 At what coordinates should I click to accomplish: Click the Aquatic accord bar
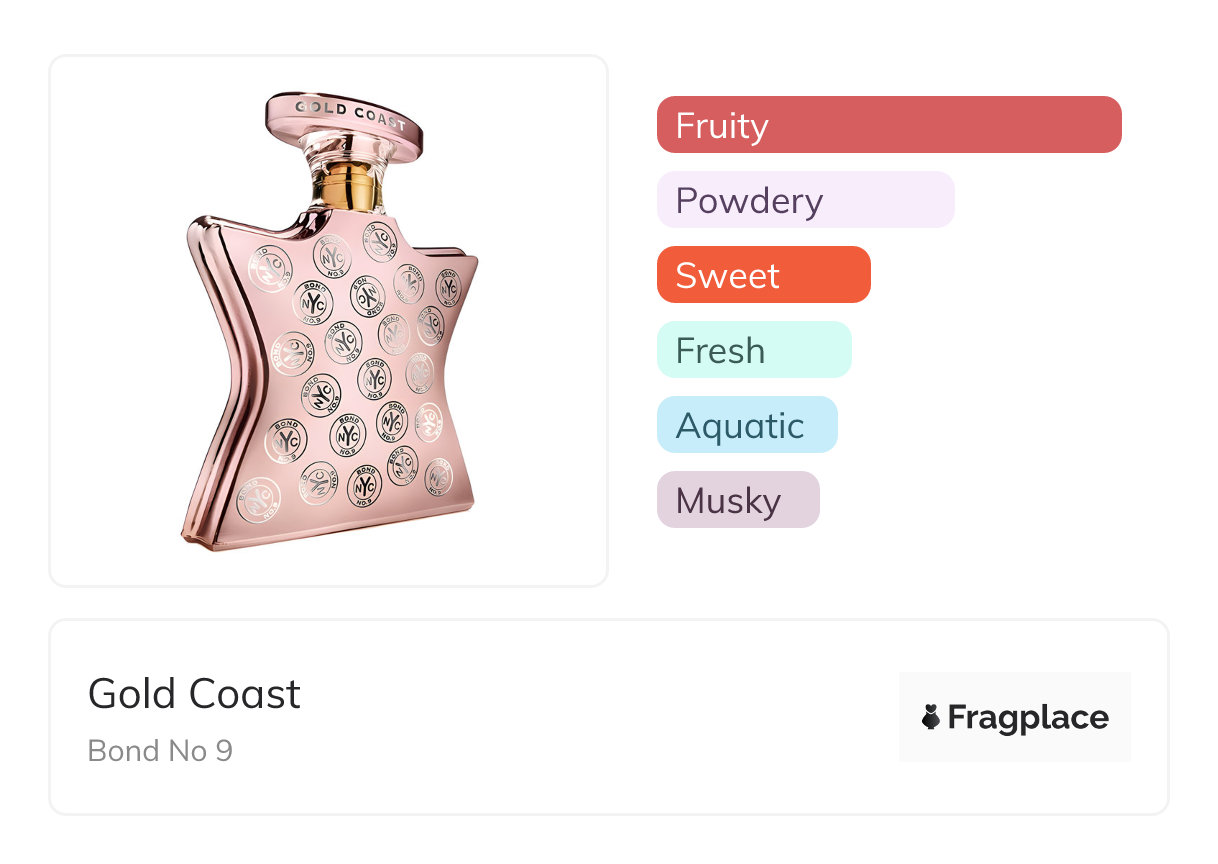click(x=746, y=425)
